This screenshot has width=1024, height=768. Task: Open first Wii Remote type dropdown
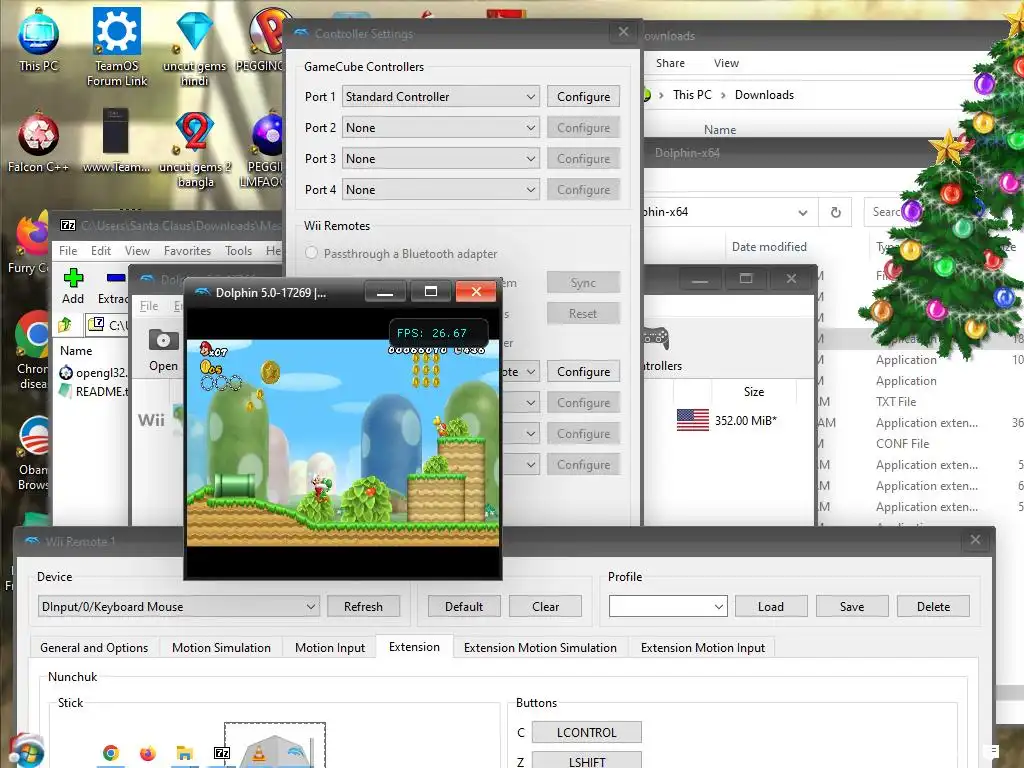coord(520,372)
